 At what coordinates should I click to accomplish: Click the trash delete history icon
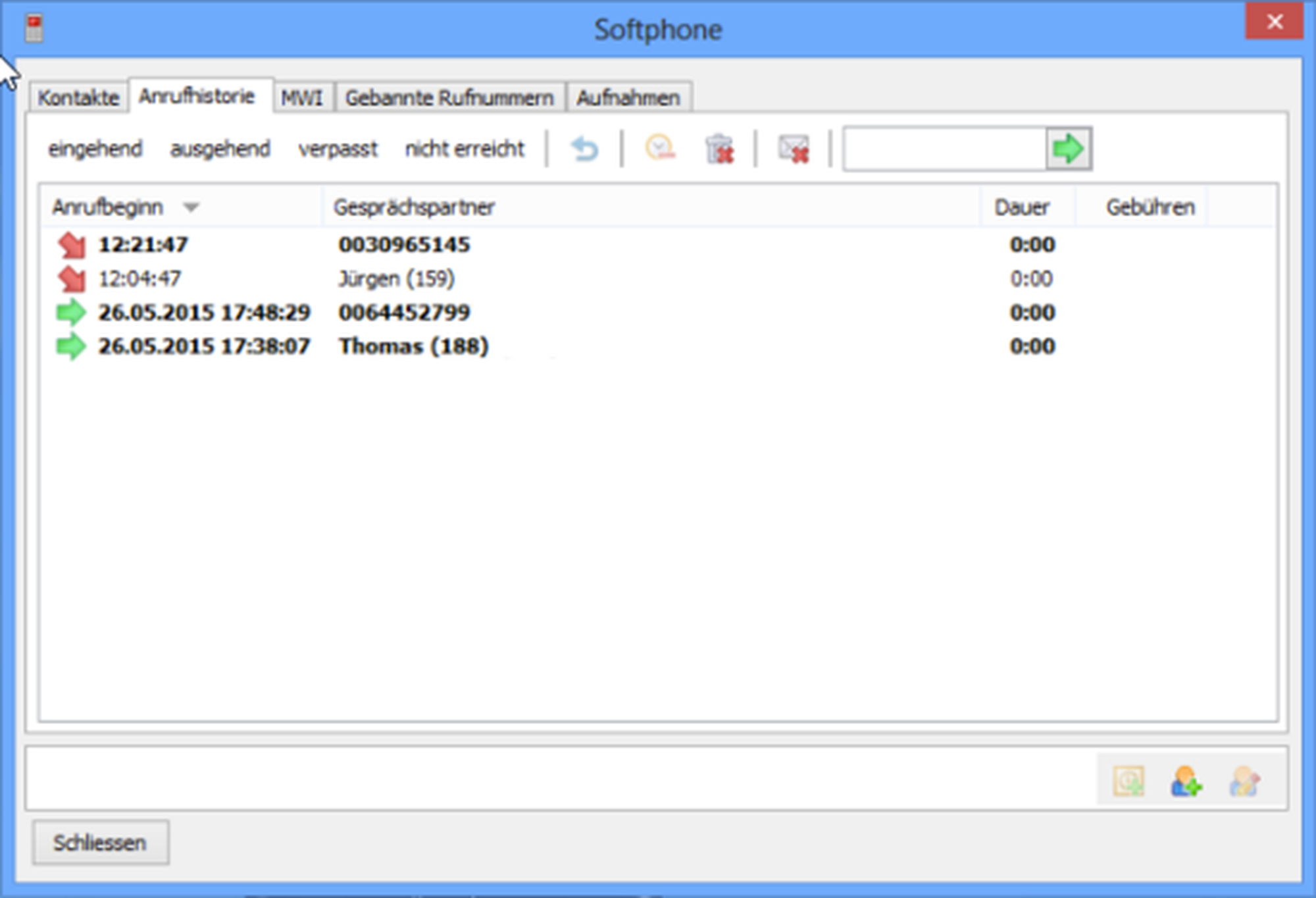719,149
